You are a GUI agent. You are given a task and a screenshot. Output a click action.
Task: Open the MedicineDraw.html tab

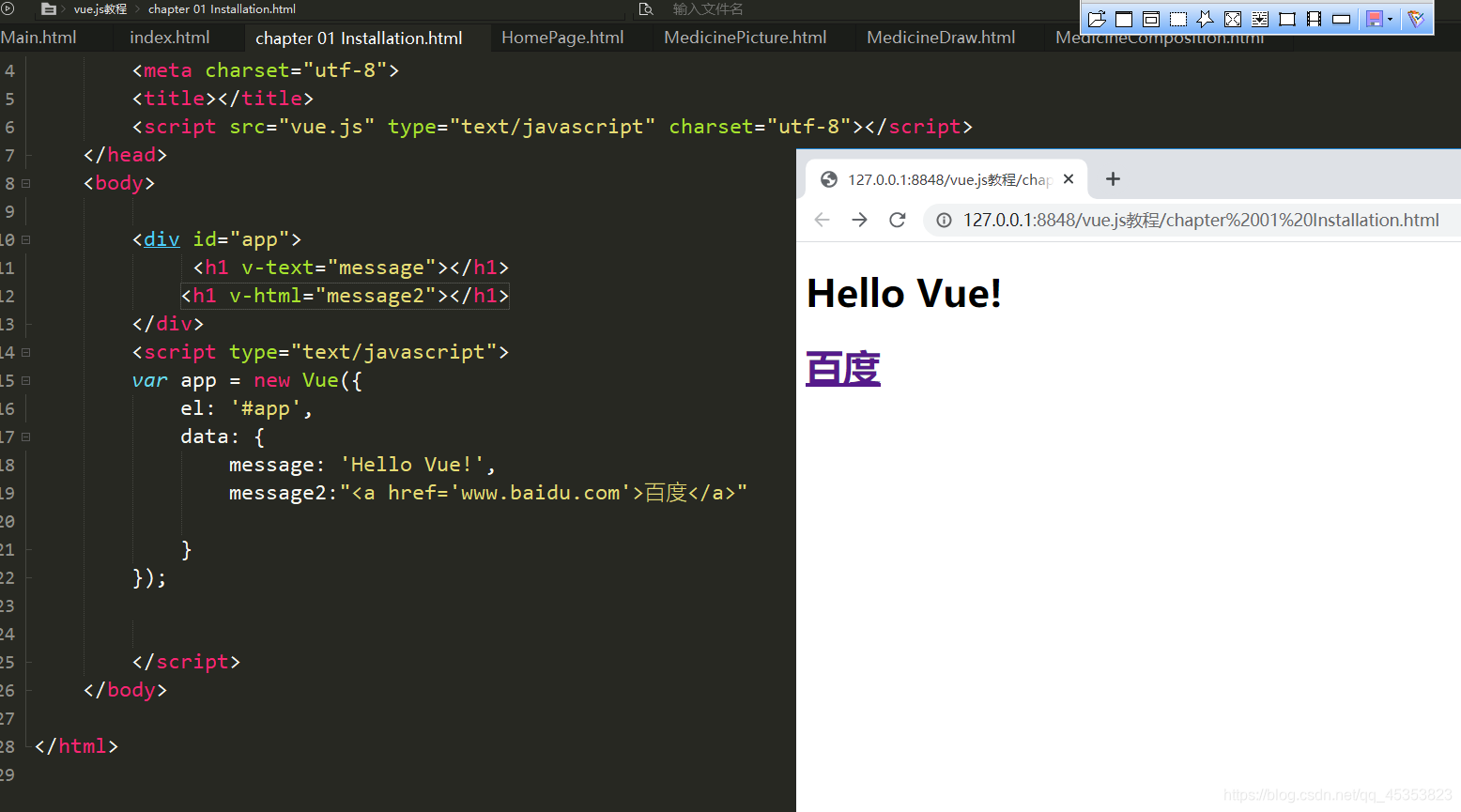(x=941, y=38)
